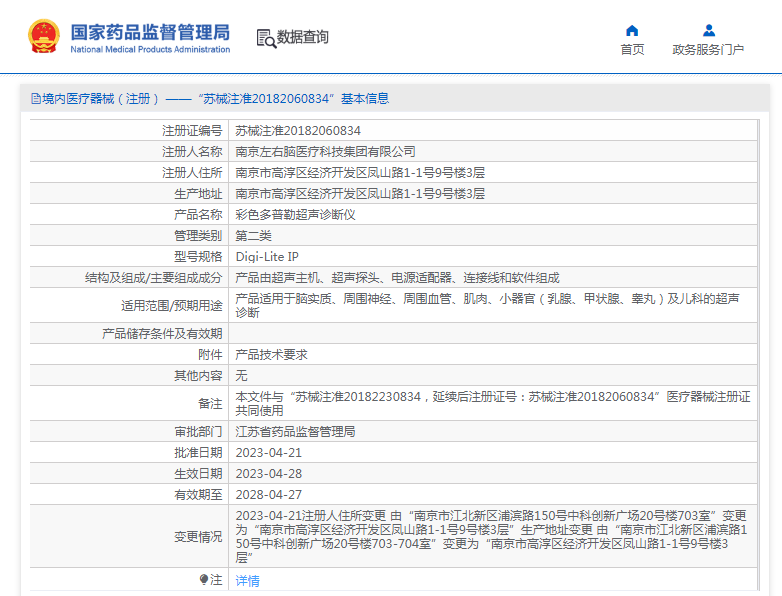The width and height of the screenshot is (782, 596).
Task: Click National Medical Products Administration text
Action: tap(150, 49)
